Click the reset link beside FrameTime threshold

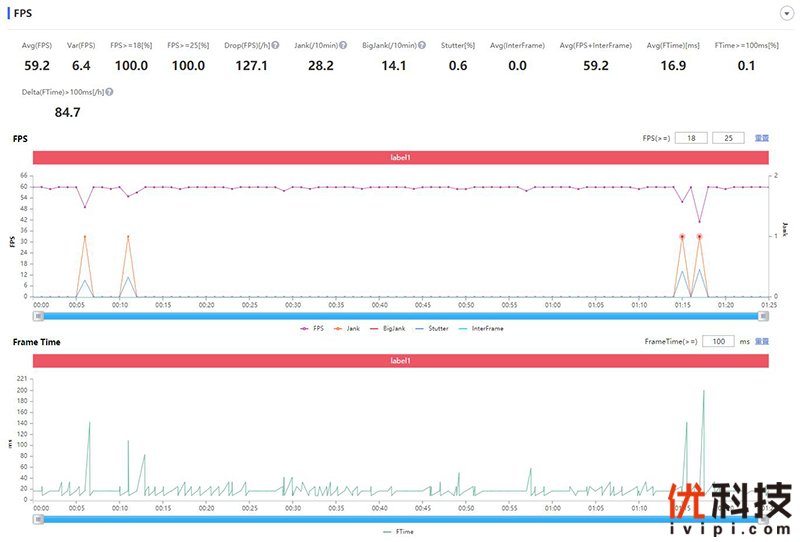point(761,341)
